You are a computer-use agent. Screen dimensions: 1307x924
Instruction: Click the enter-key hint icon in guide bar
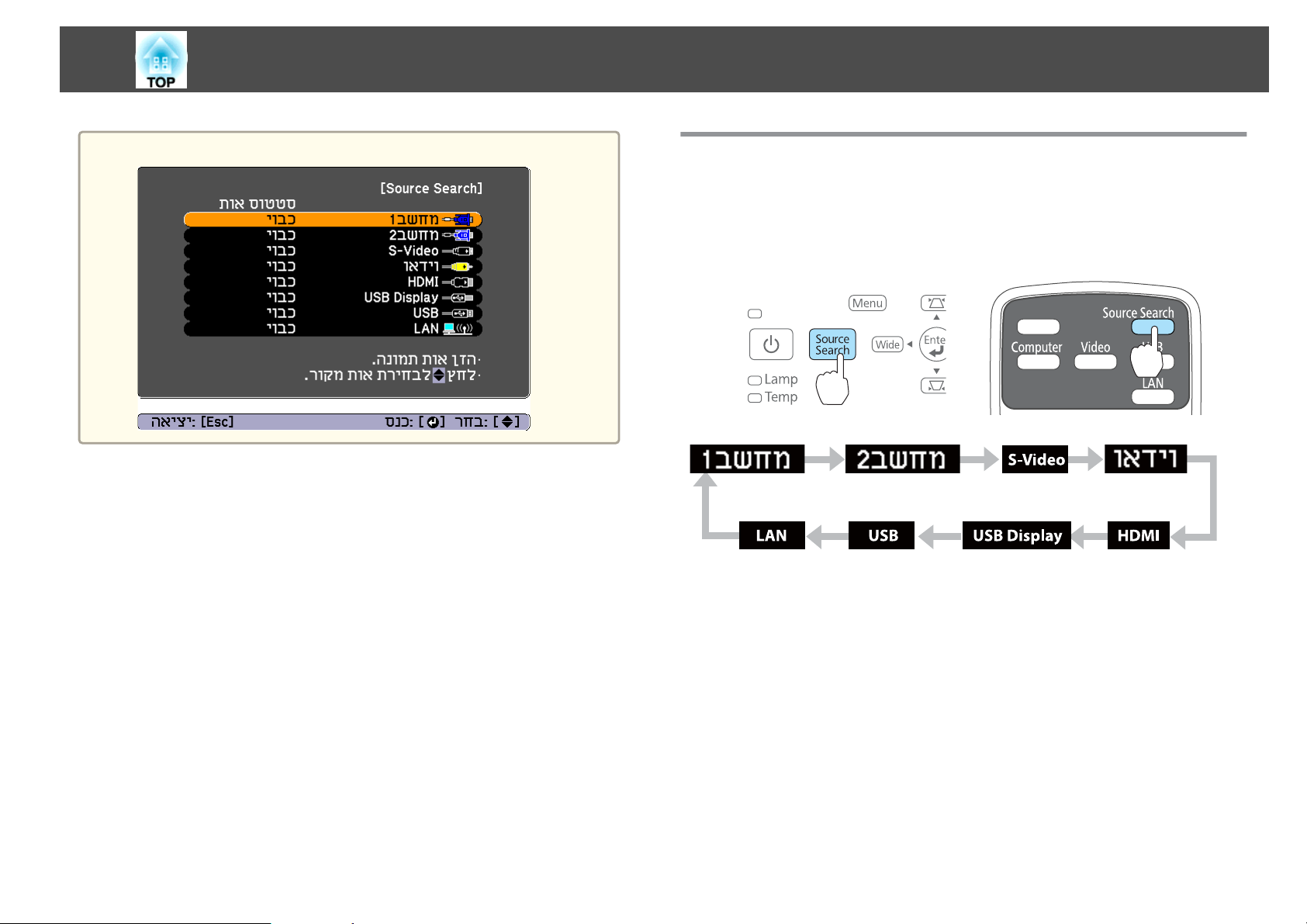click(432, 422)
